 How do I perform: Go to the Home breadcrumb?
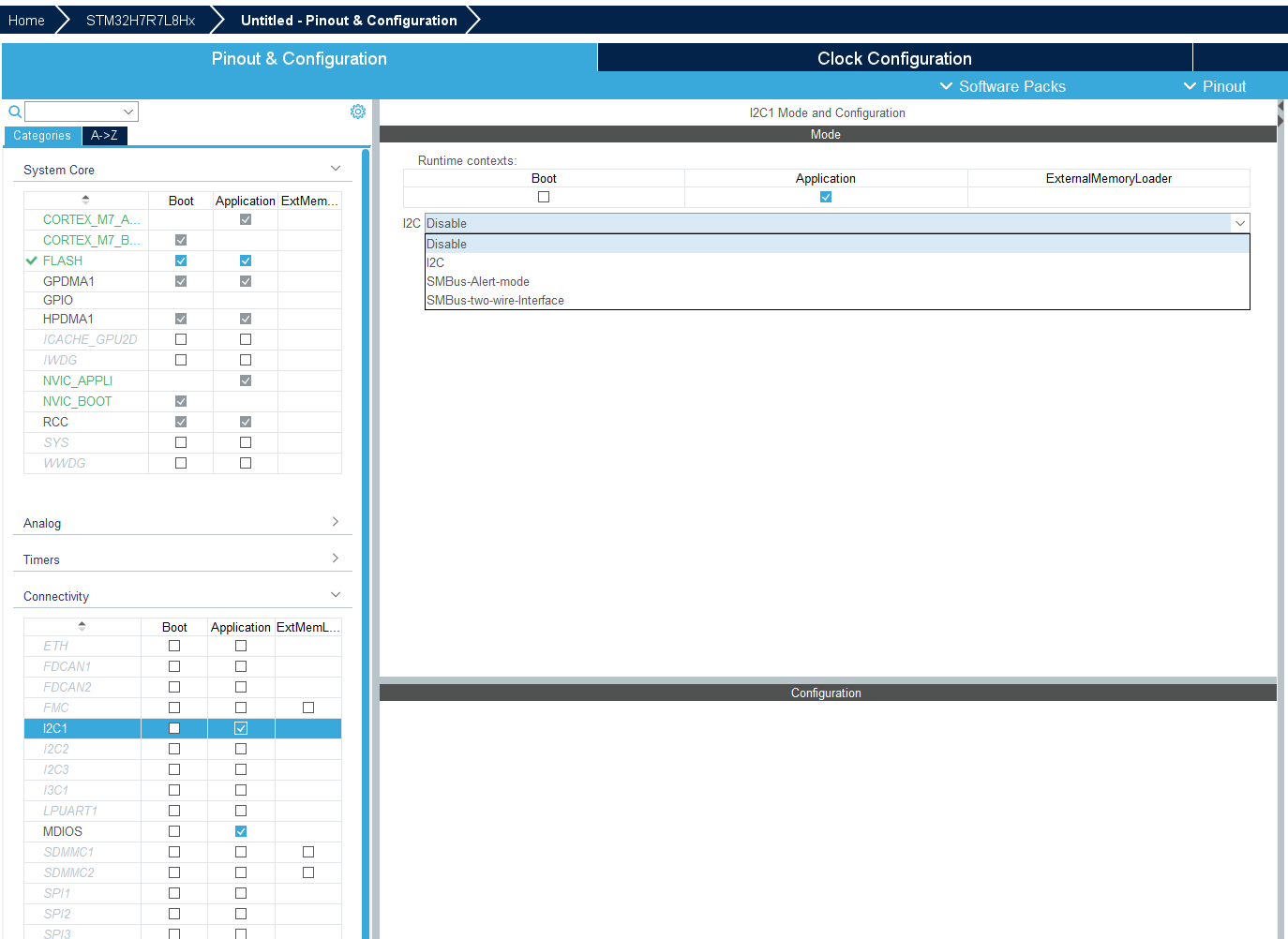coord(26,21)
